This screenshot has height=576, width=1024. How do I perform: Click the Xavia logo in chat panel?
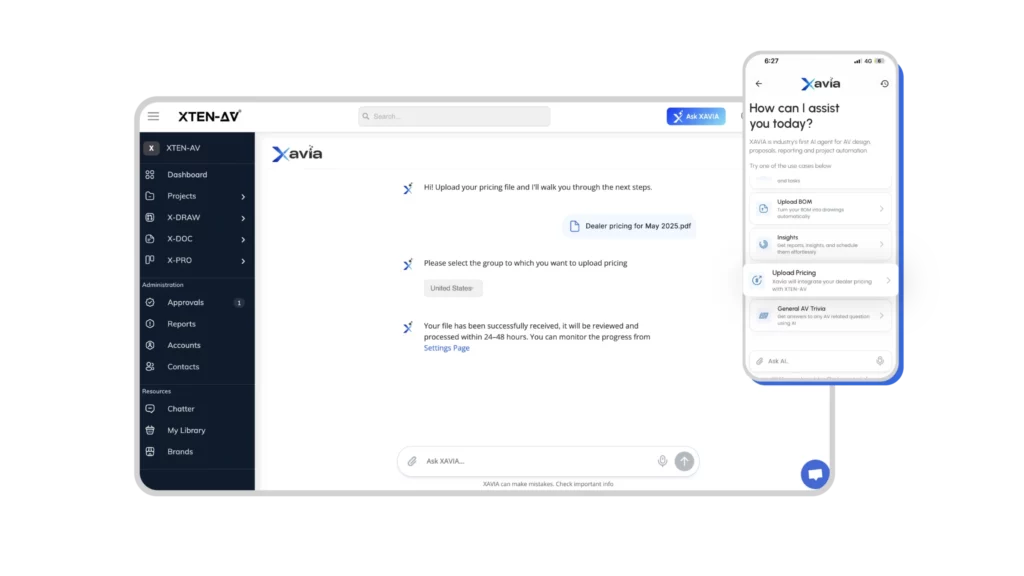[x=297, y=153]
